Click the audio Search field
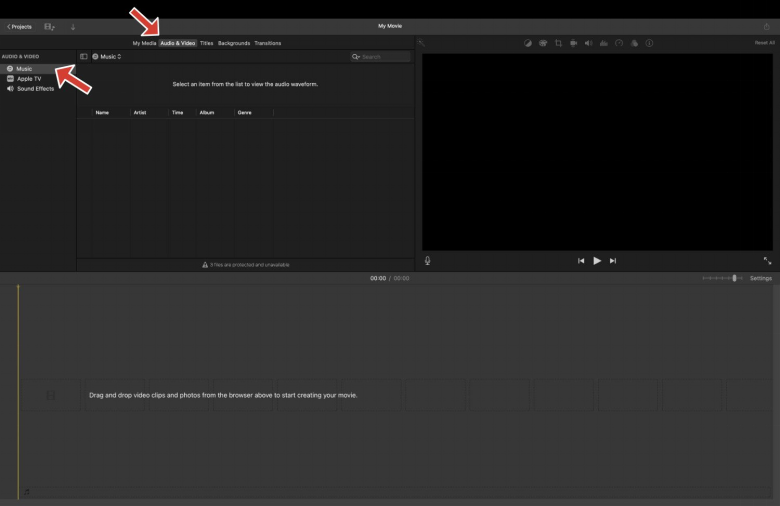The image size is (780, 506). [381, 57]
